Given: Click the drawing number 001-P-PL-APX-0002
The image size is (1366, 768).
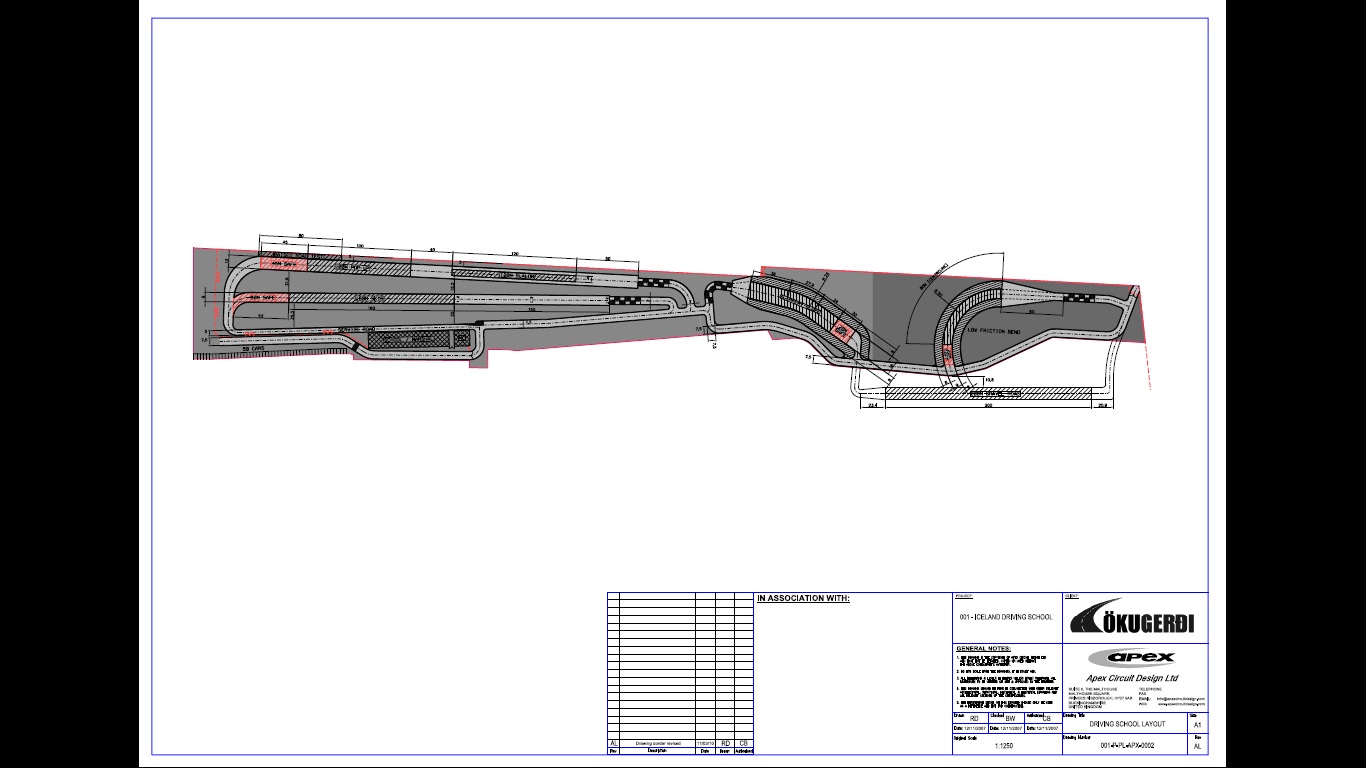Looking at the screenshot, I should click(x=1127, y=746).
